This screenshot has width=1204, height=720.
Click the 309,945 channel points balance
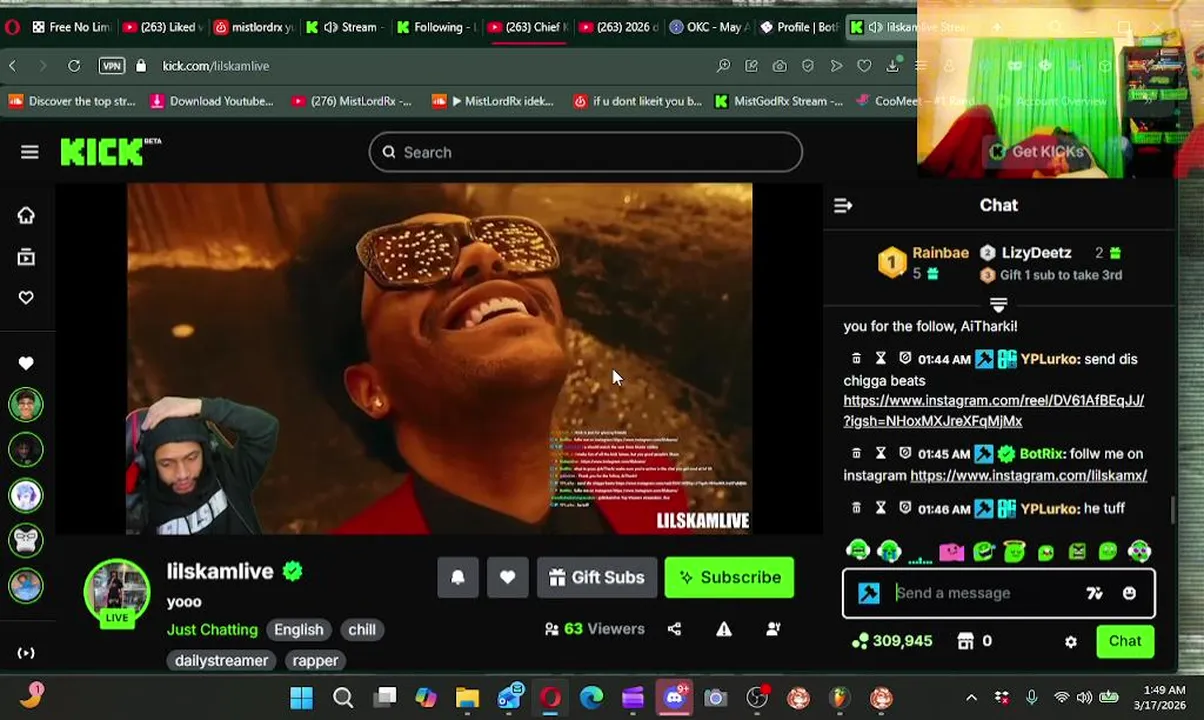[x=892, y=641]
